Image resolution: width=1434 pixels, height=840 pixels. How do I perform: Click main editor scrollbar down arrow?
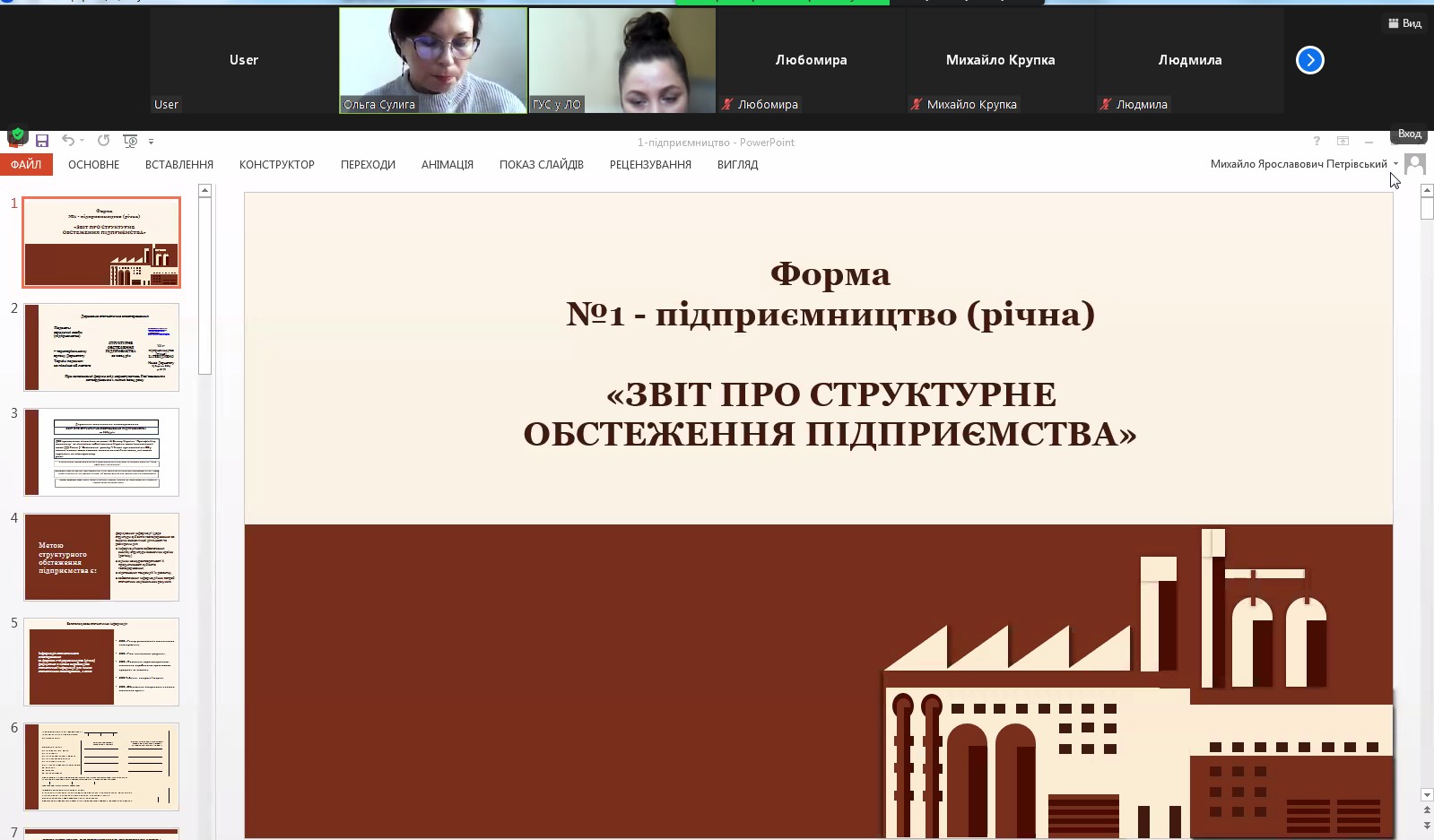(x=1427, y=795)
